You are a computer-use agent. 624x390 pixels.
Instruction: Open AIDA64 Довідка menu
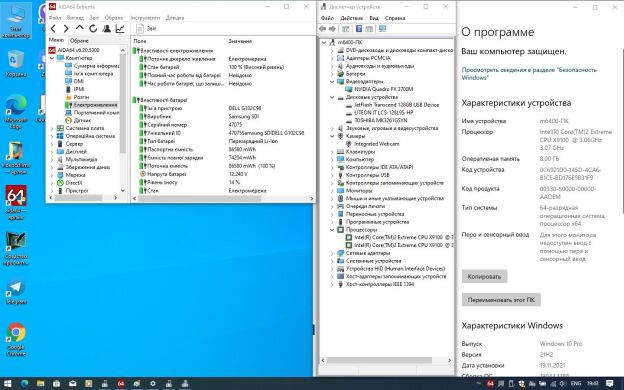(175, 18)
